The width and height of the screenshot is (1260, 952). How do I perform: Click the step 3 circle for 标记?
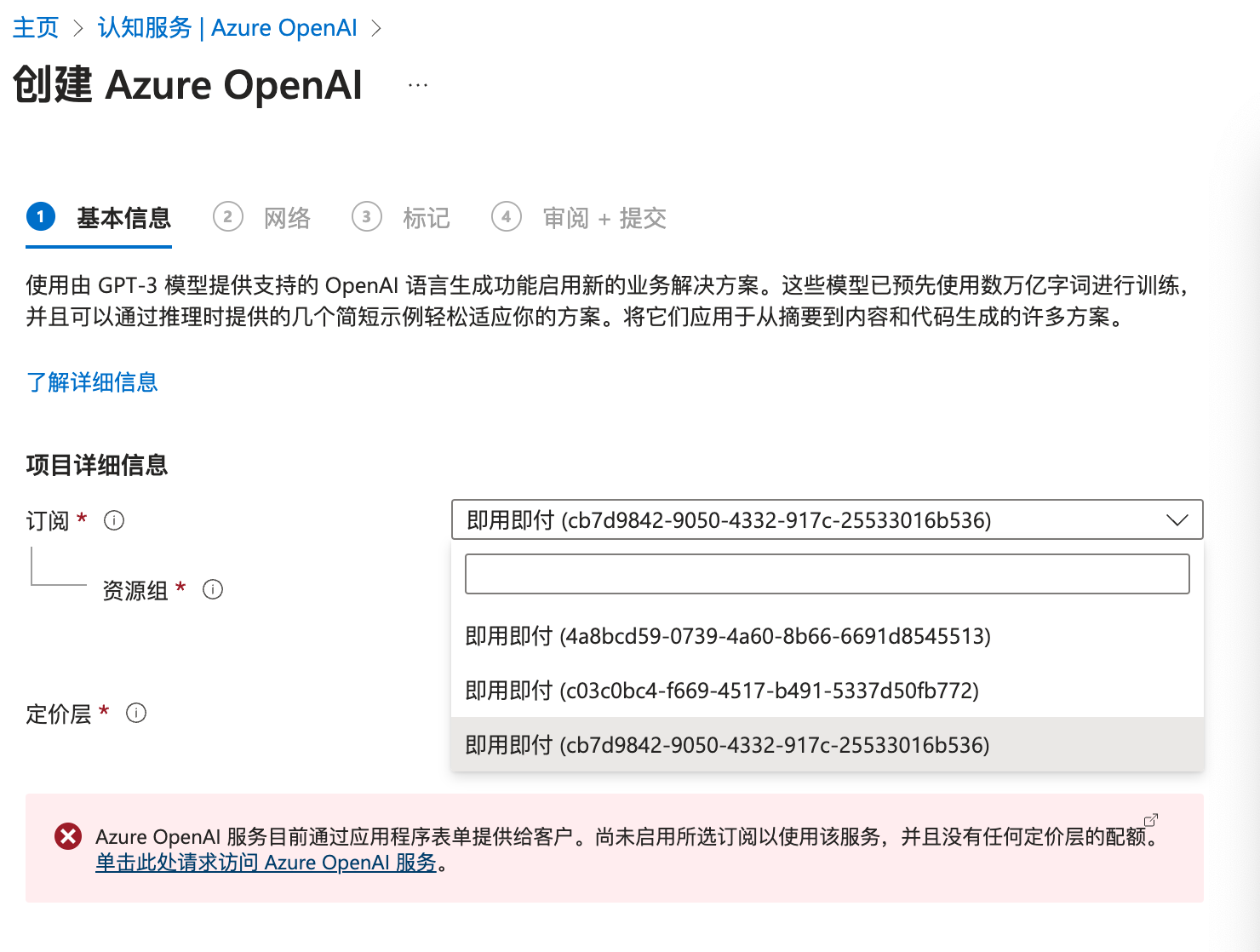pos(367,216)
